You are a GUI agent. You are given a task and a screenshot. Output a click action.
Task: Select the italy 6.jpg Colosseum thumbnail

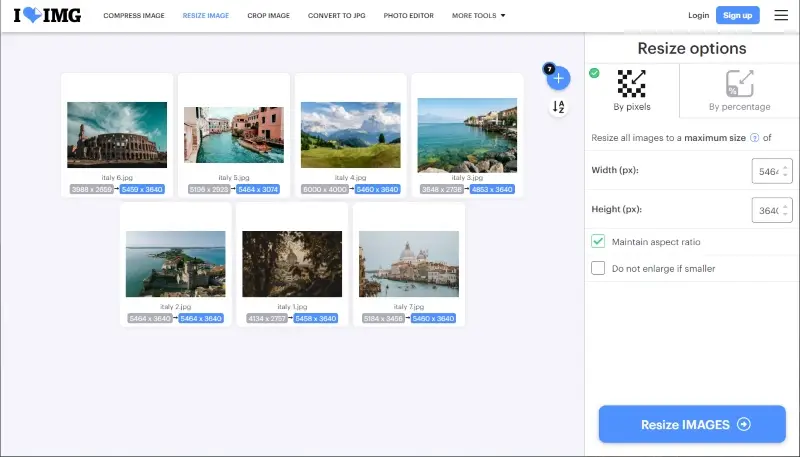click(x=117, y=135)
